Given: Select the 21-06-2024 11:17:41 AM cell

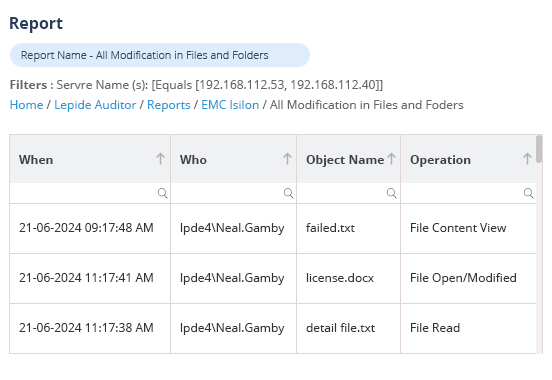Looking at the screenshot, I should pyautogui.click(x=90, y=278).
